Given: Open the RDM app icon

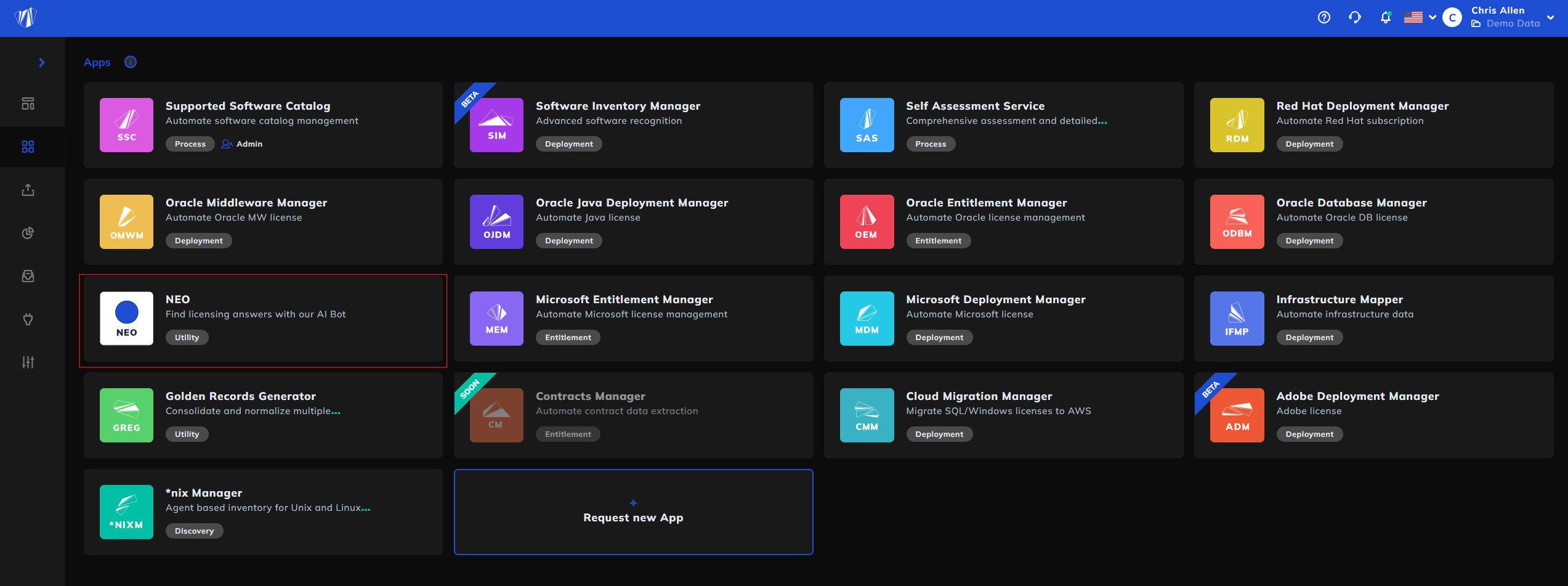Looking at the screenshot, I should (1237, 125).
